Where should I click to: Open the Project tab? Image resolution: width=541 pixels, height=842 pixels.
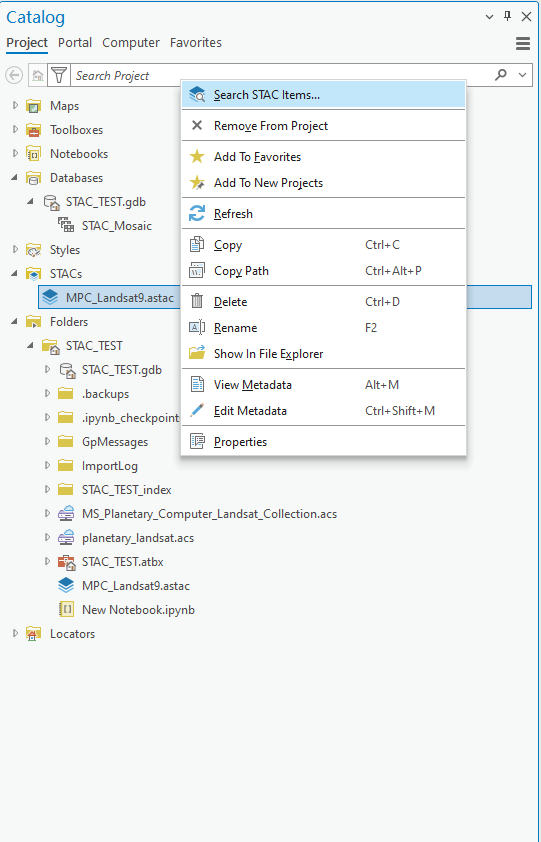[27, 42]
